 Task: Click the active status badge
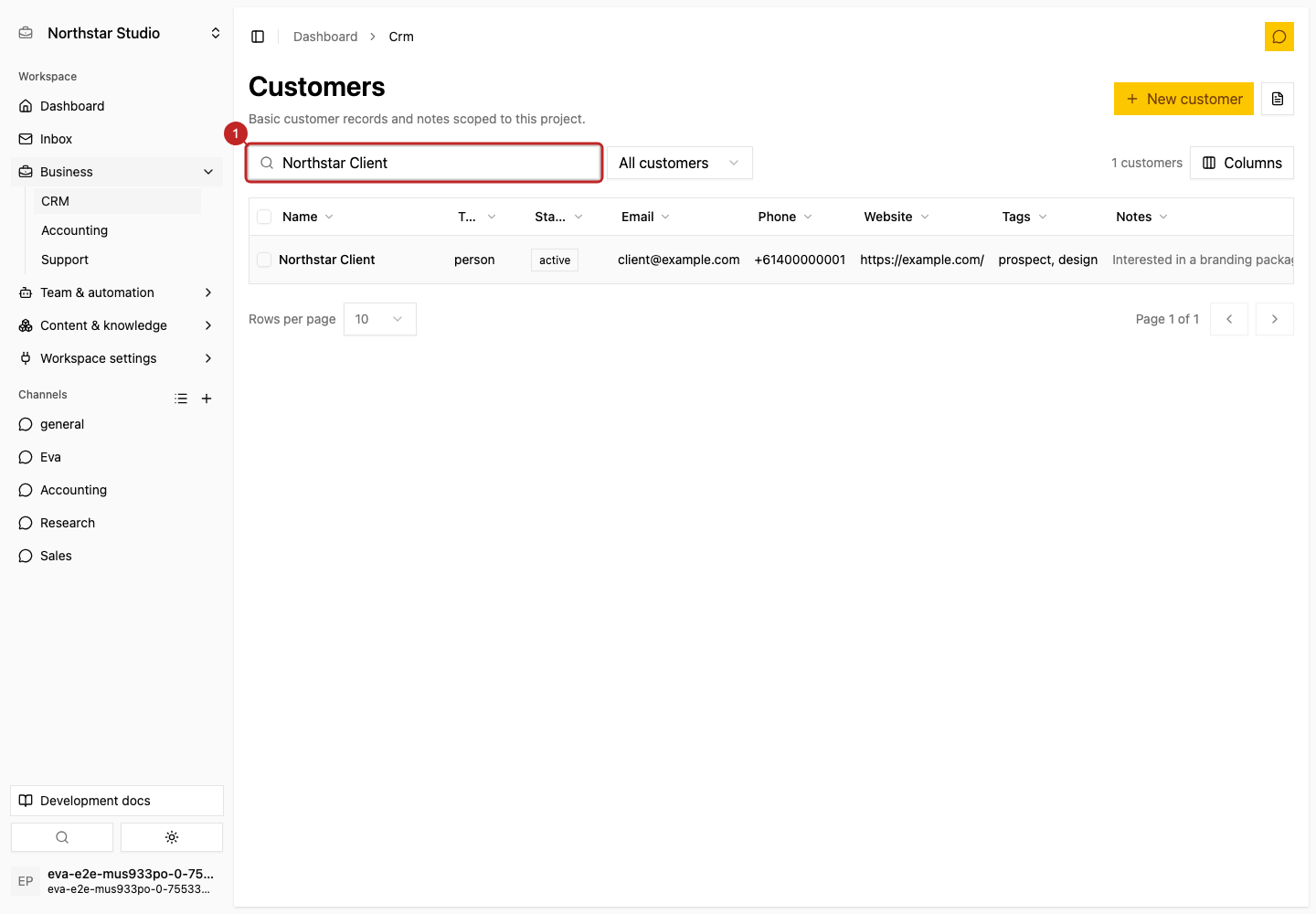(555, 260)
